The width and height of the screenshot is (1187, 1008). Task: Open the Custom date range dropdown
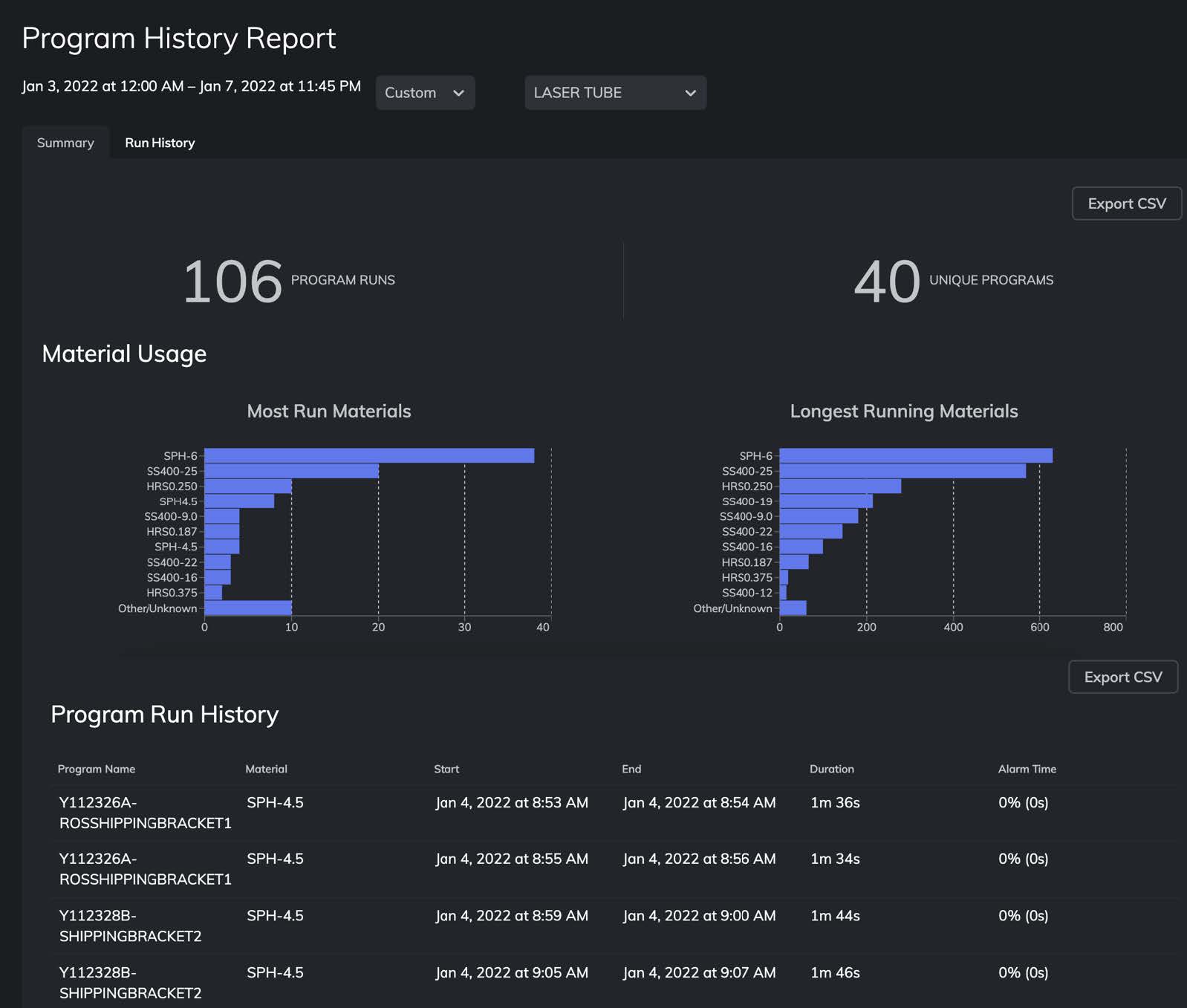[x=424, y=93]
